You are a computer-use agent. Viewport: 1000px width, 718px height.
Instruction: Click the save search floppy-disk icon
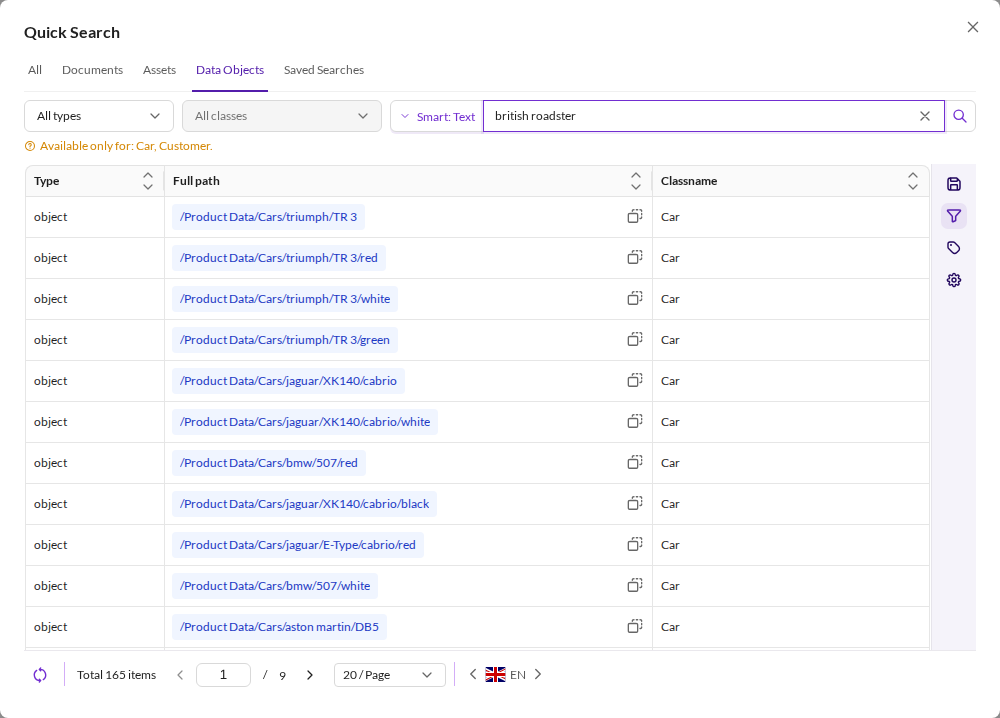(x=953, y=184)
